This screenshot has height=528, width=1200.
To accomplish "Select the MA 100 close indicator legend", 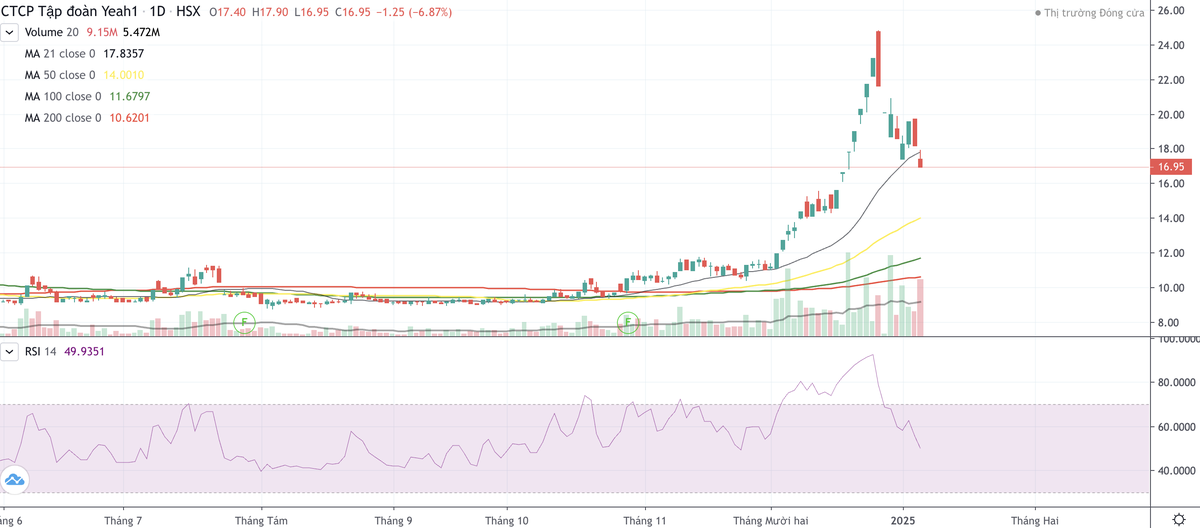I will (x=63, y=97).
